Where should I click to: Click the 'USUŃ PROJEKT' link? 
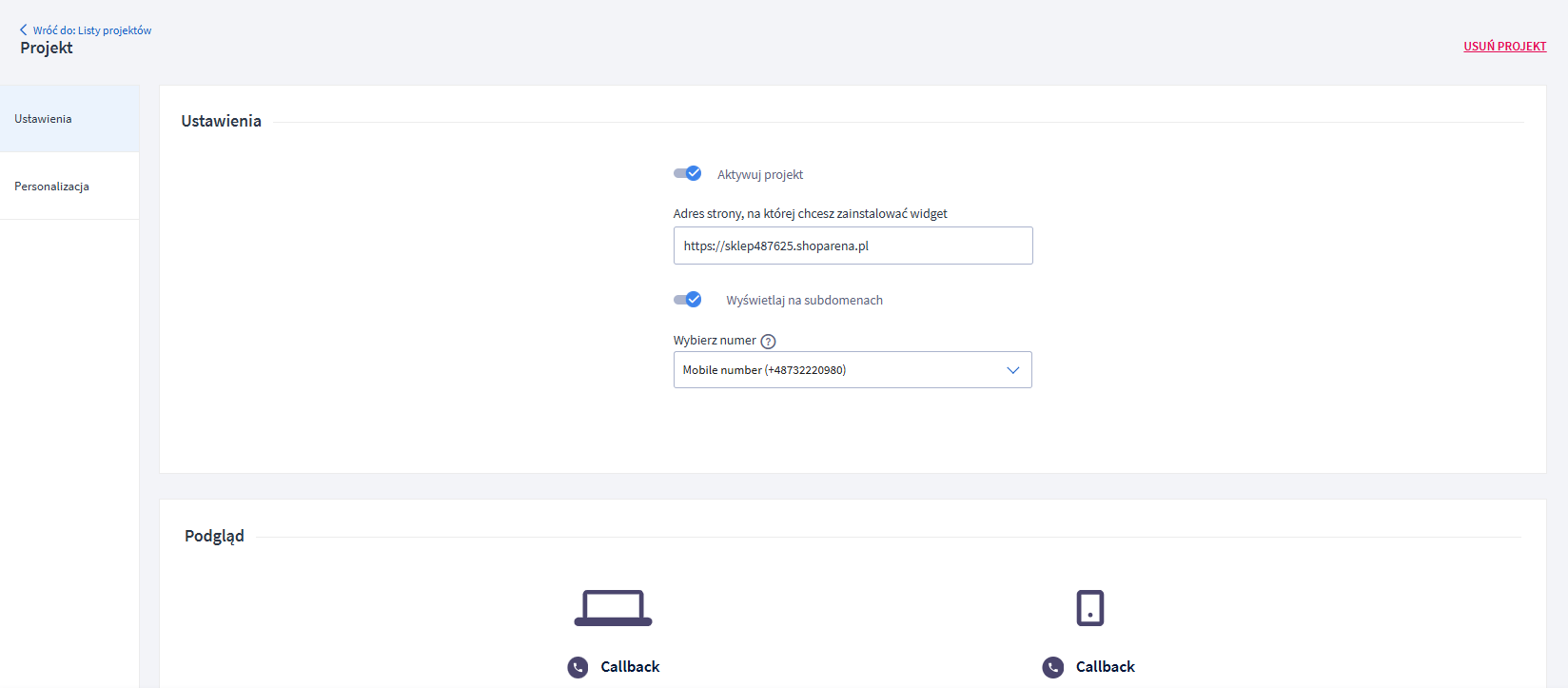tap(1504, 47)
